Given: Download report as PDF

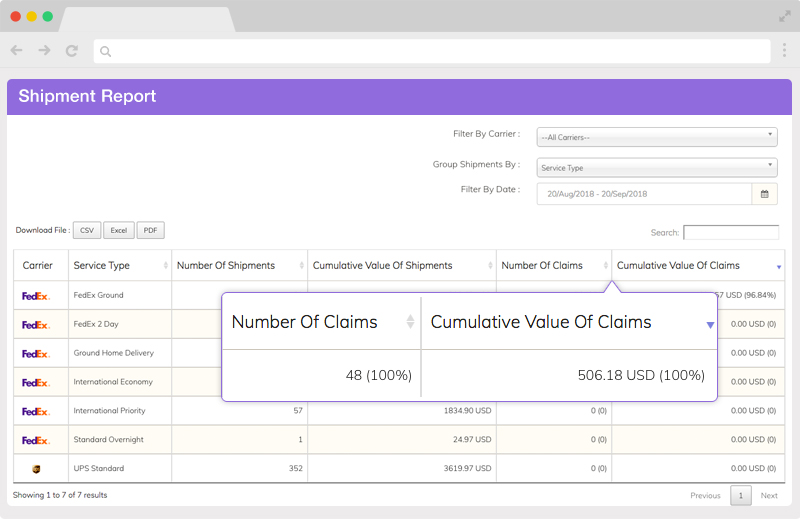Looking at the screenshot, I should click(151, 230).
